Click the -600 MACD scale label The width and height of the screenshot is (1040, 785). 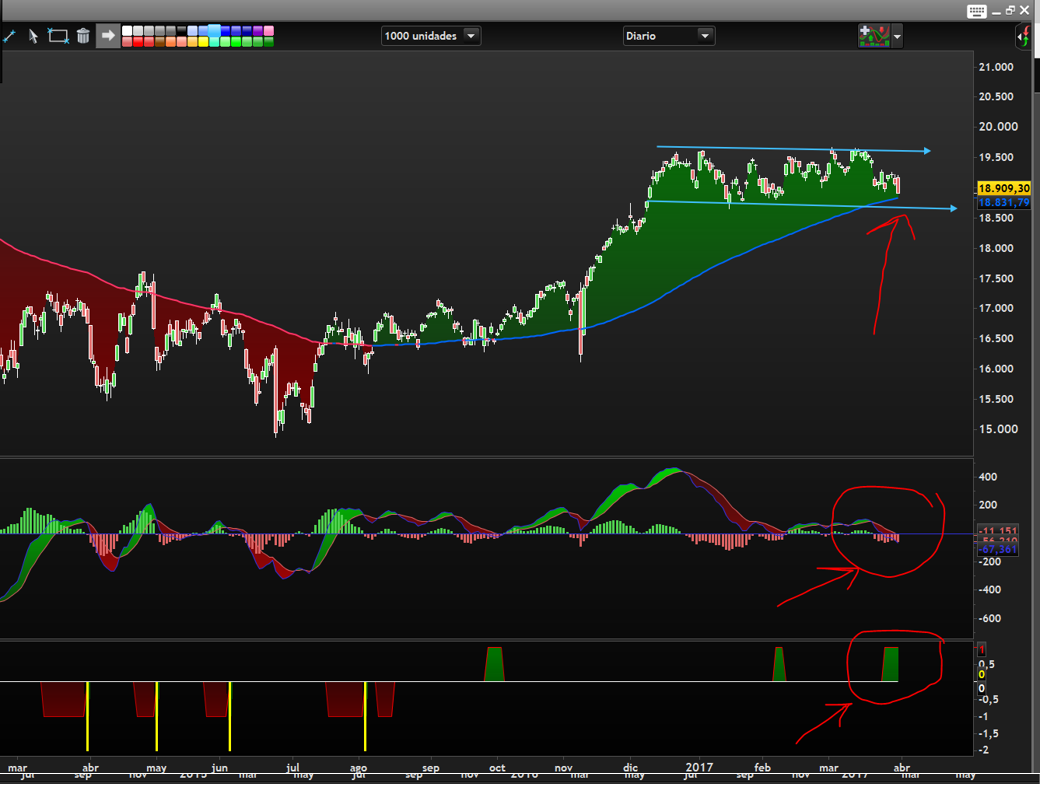[988, 618]
